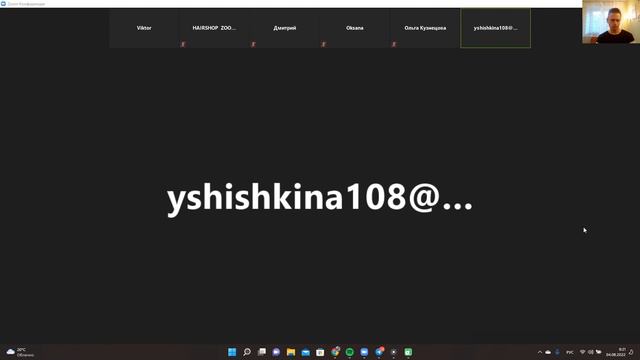Open File Explorer from the taskbar

click(x=291, y=352)
